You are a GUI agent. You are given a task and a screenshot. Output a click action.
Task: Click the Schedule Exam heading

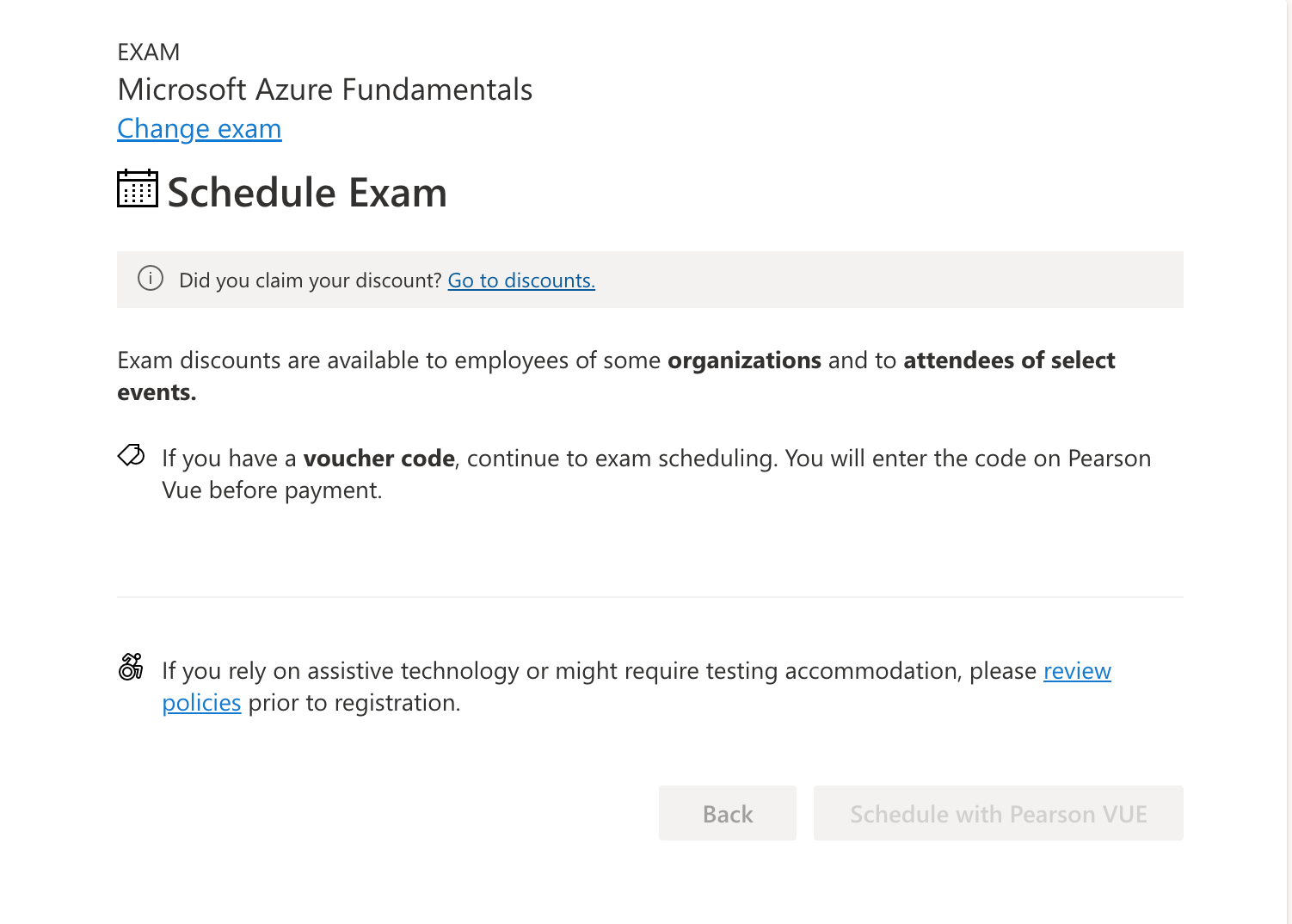[x=307, y=192]
